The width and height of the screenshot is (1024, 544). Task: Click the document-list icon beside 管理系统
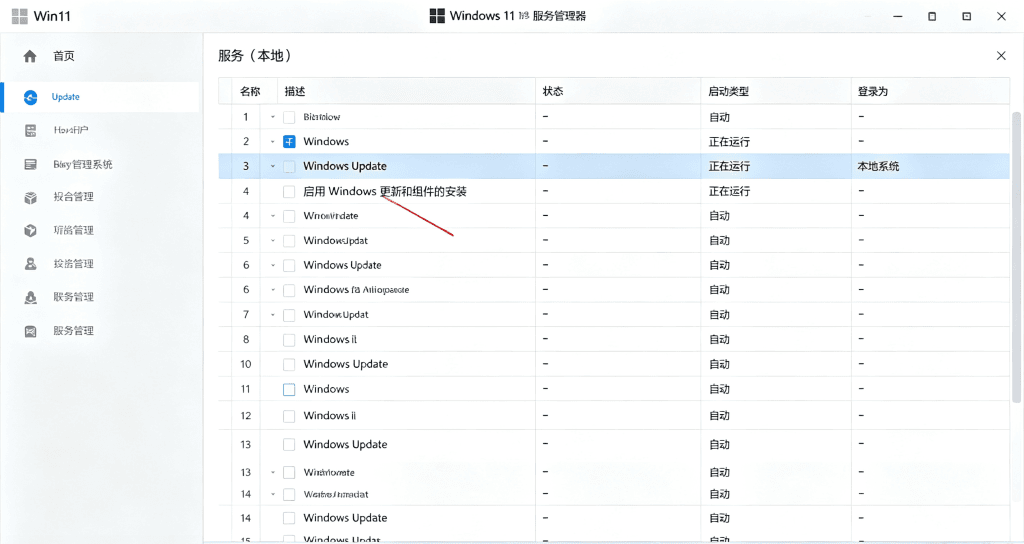click(31, 164)
